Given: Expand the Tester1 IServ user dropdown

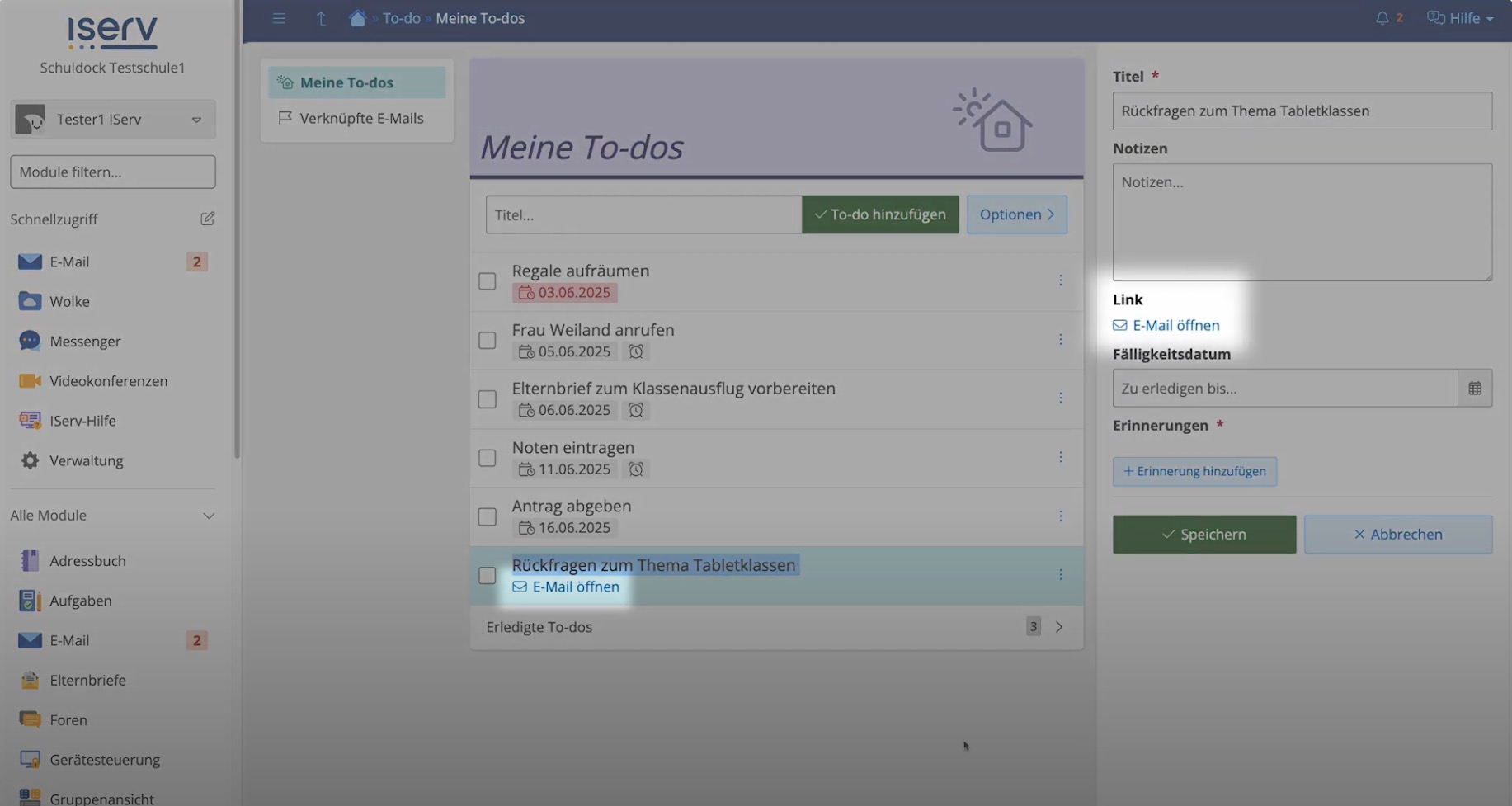Looking at the screenshot, I should pos(195,120).
